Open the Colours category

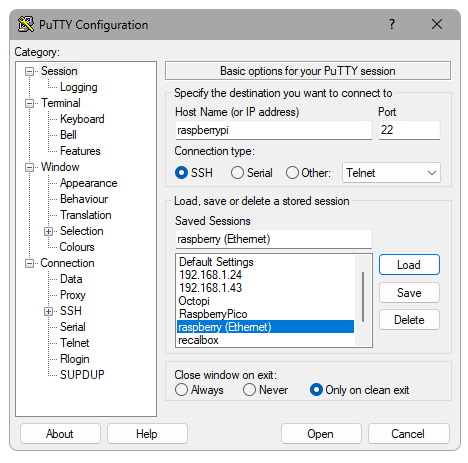[77, 247]
